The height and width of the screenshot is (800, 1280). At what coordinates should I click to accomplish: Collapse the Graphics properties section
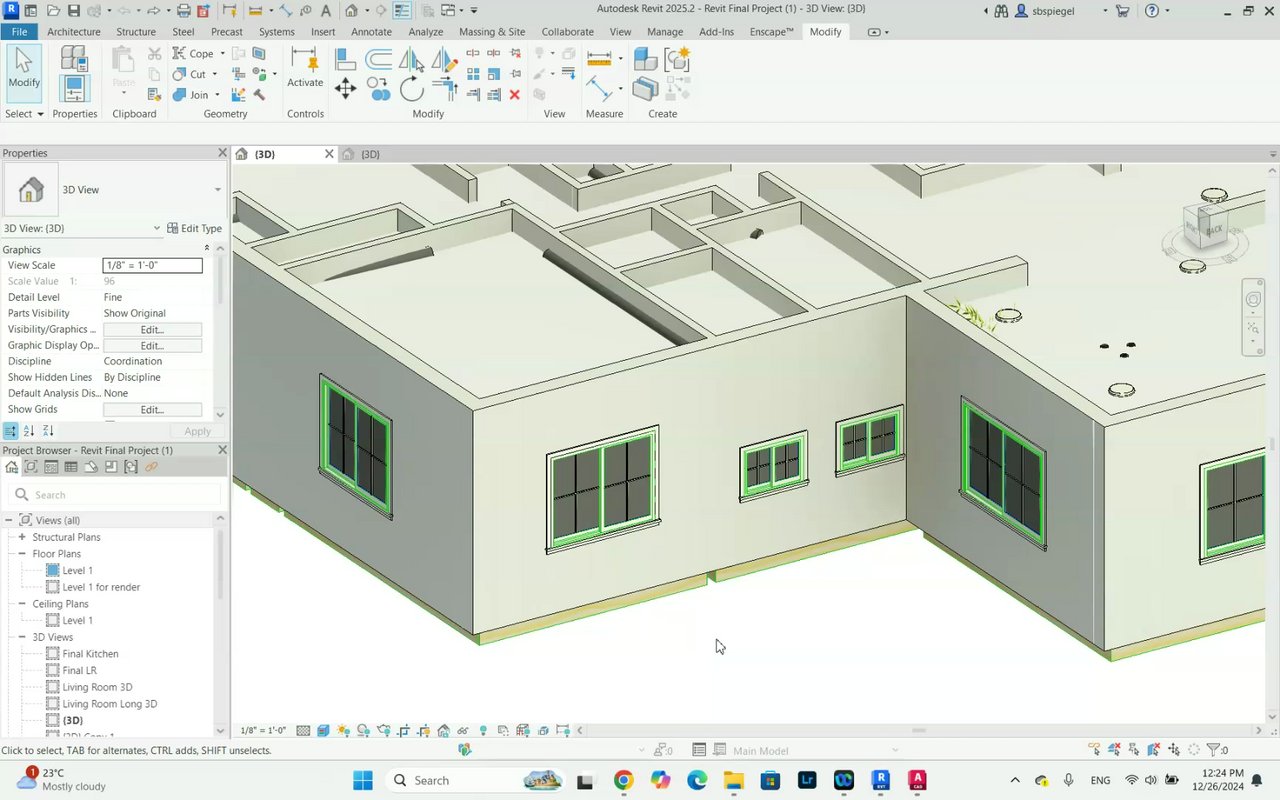[207, 249]
